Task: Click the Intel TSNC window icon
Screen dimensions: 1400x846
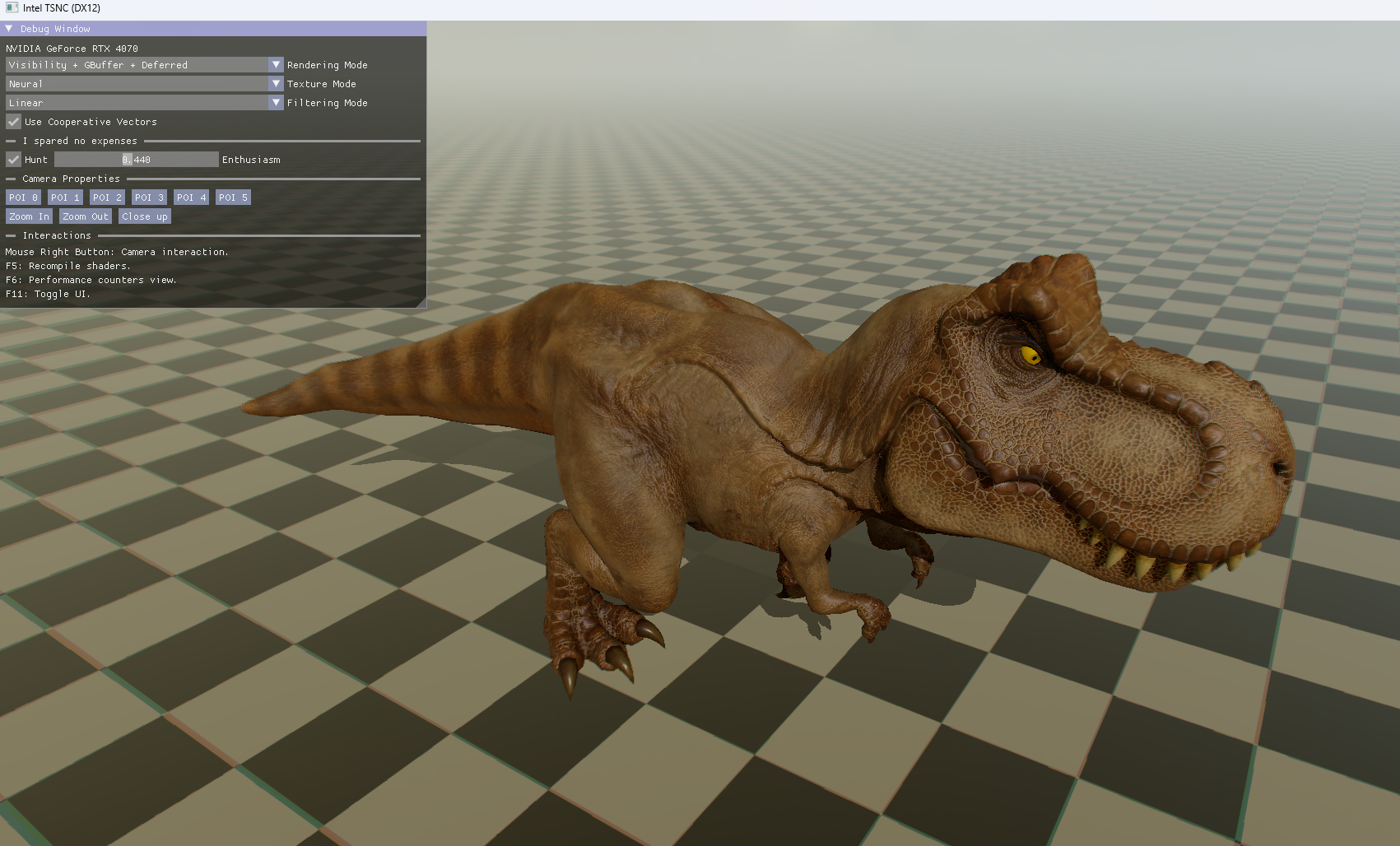Action: [12, 8]
